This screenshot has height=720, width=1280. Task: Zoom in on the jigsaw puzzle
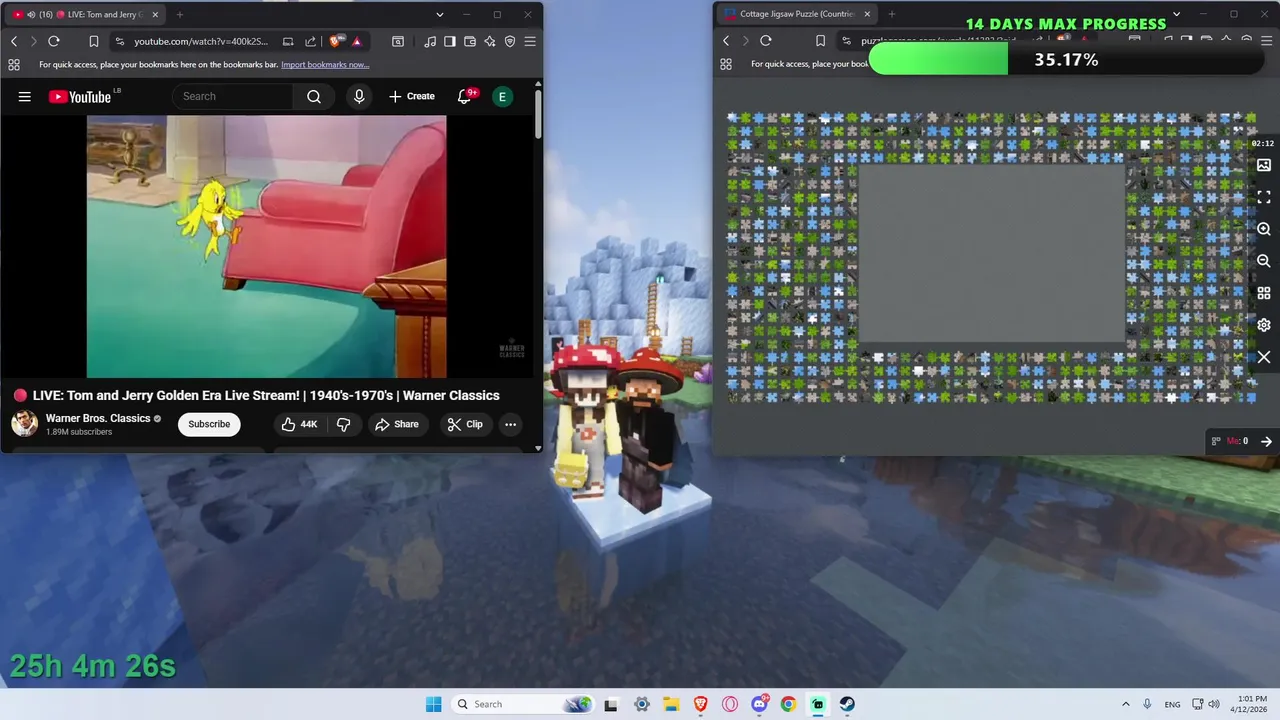pos(1264,229)
